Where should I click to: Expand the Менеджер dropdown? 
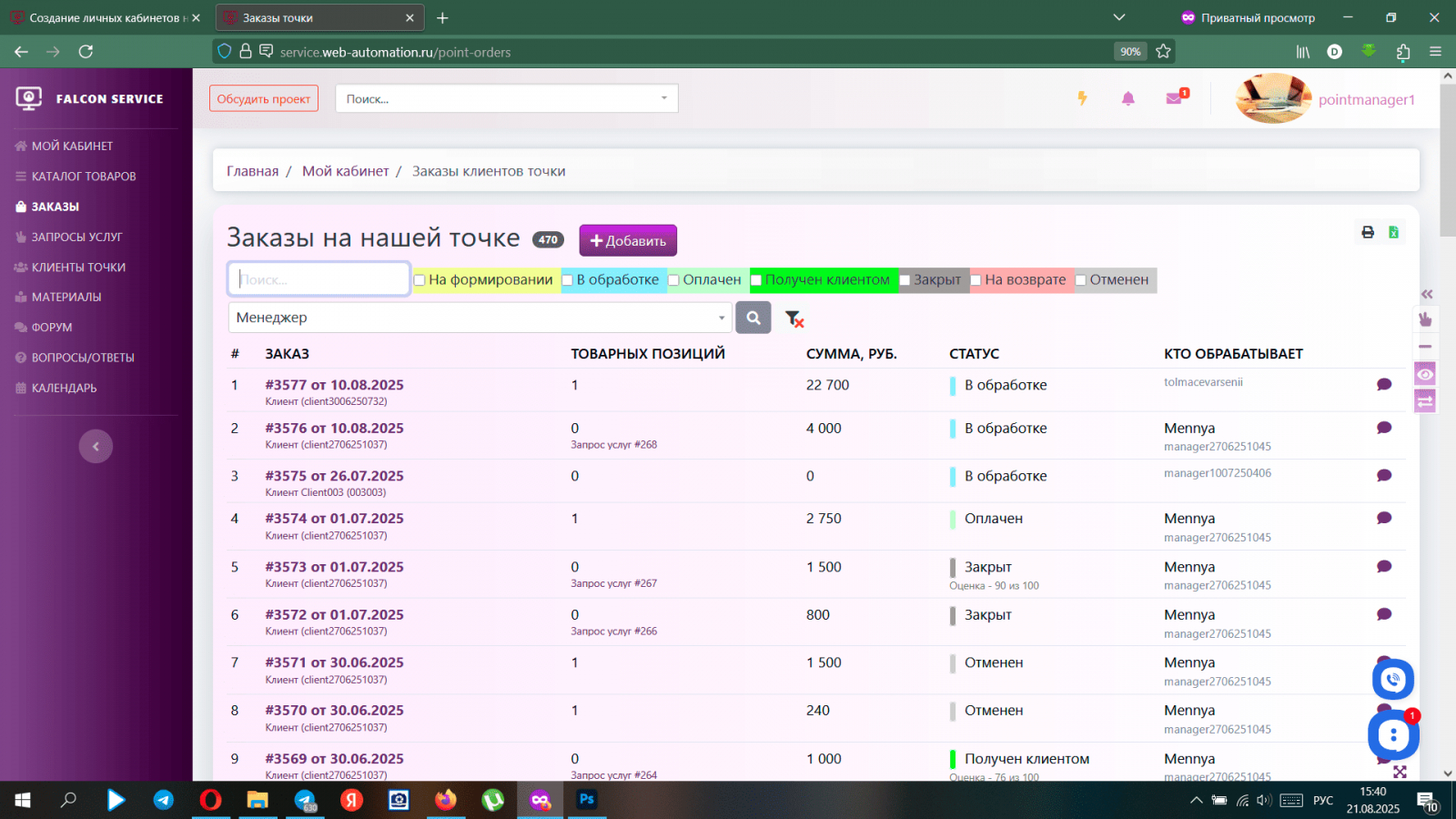pyautogui.click(x=480, y=318)
